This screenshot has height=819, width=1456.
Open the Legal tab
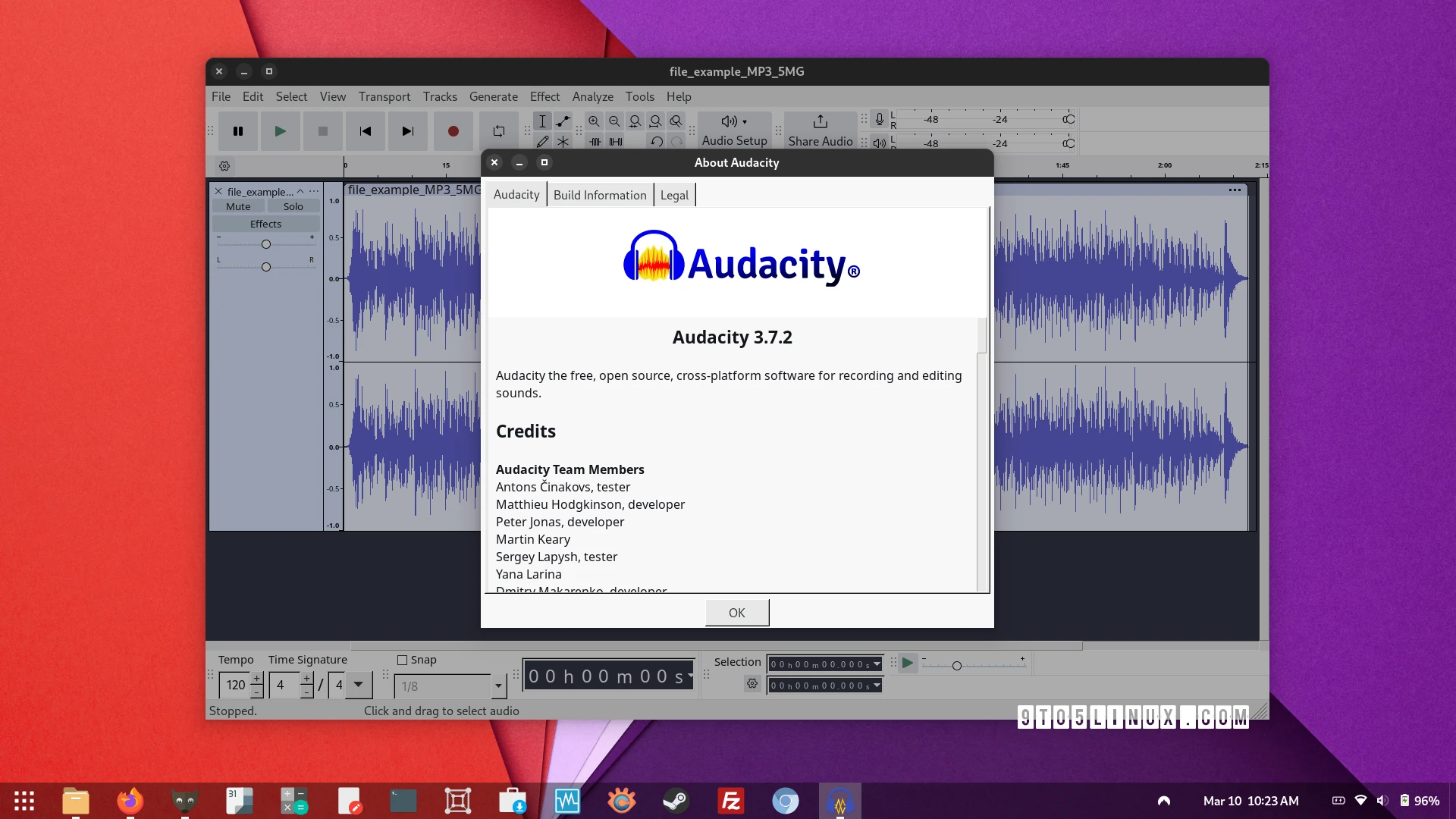tap(674, 195)
